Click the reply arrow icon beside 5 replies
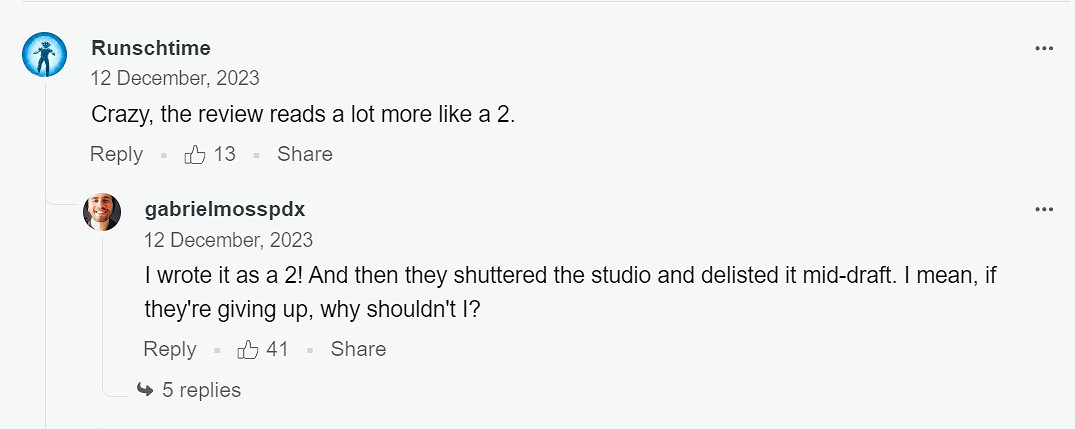The image size is (1075, 429). 145,390
